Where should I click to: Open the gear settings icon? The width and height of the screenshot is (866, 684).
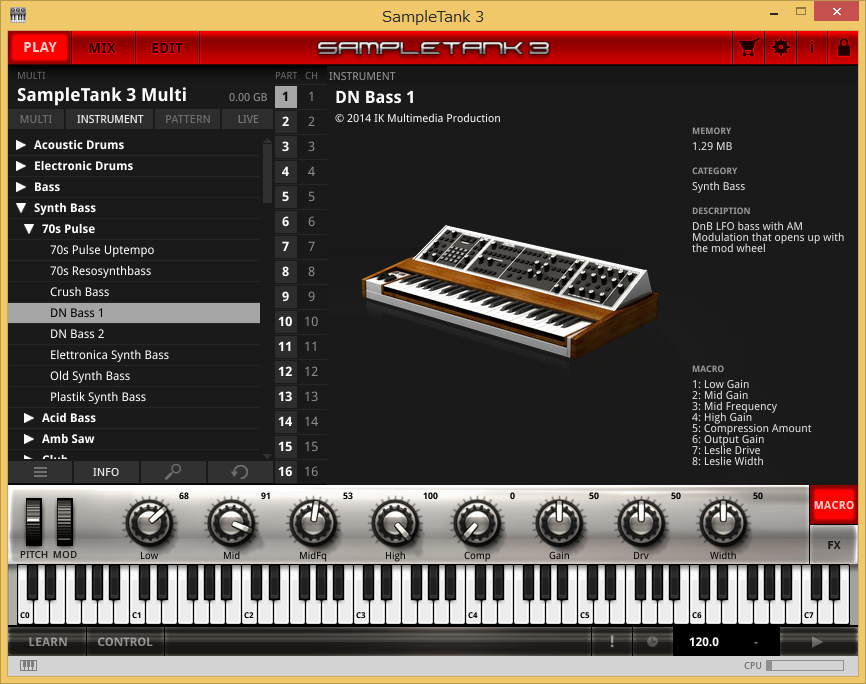780,48
